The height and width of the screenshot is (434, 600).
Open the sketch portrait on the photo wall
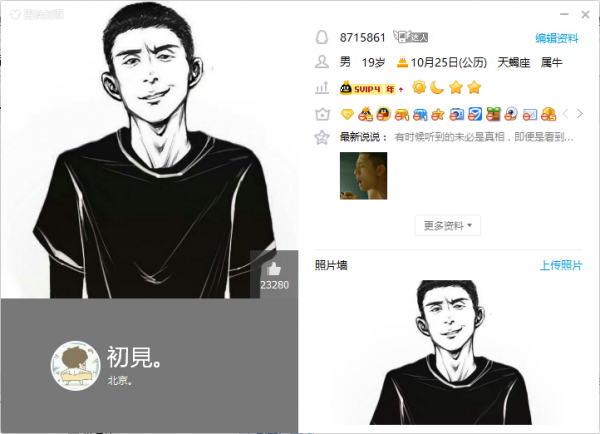(450, 352)
